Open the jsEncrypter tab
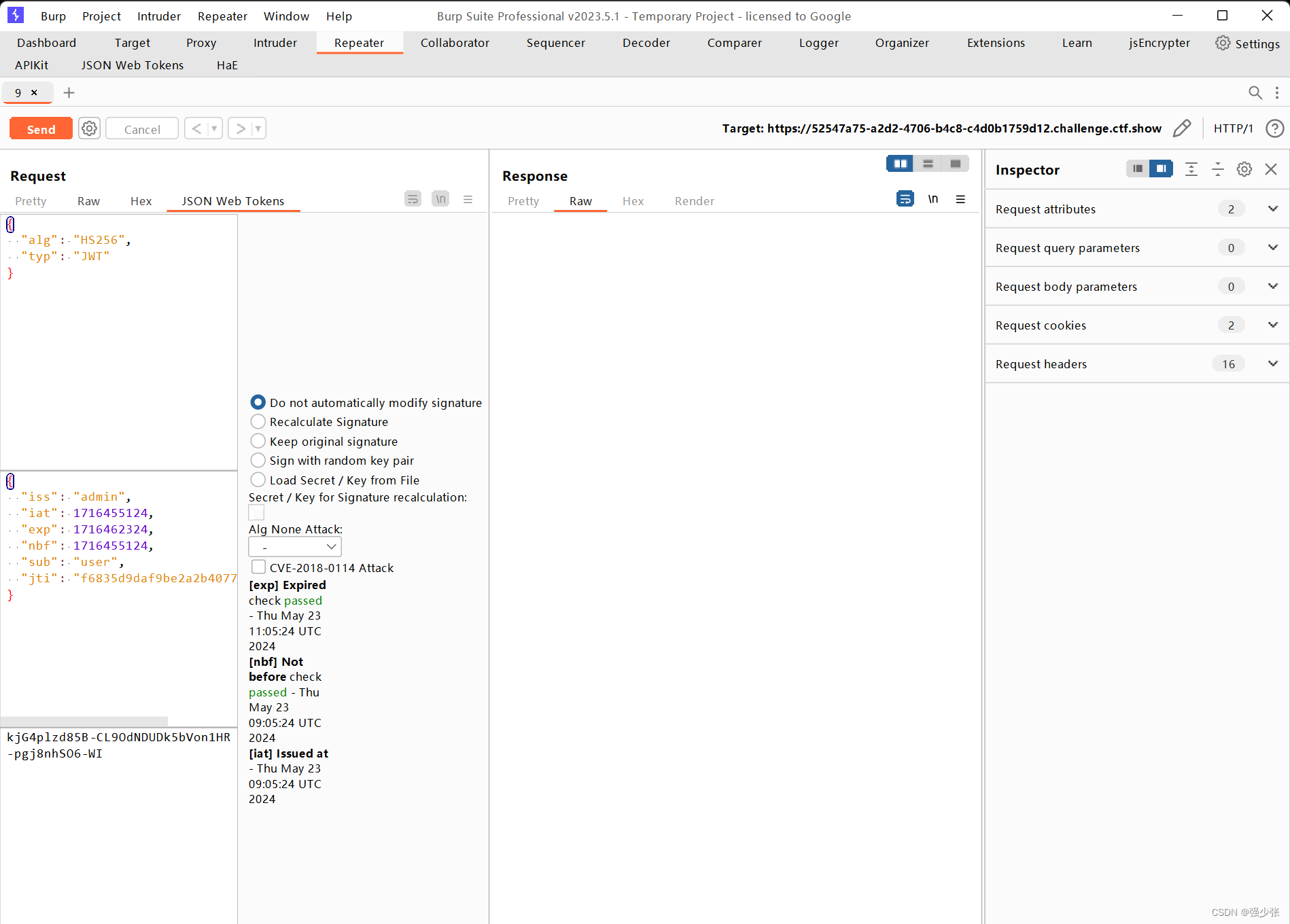The width and height of the screenshot is (1290, 924). 1159,43
